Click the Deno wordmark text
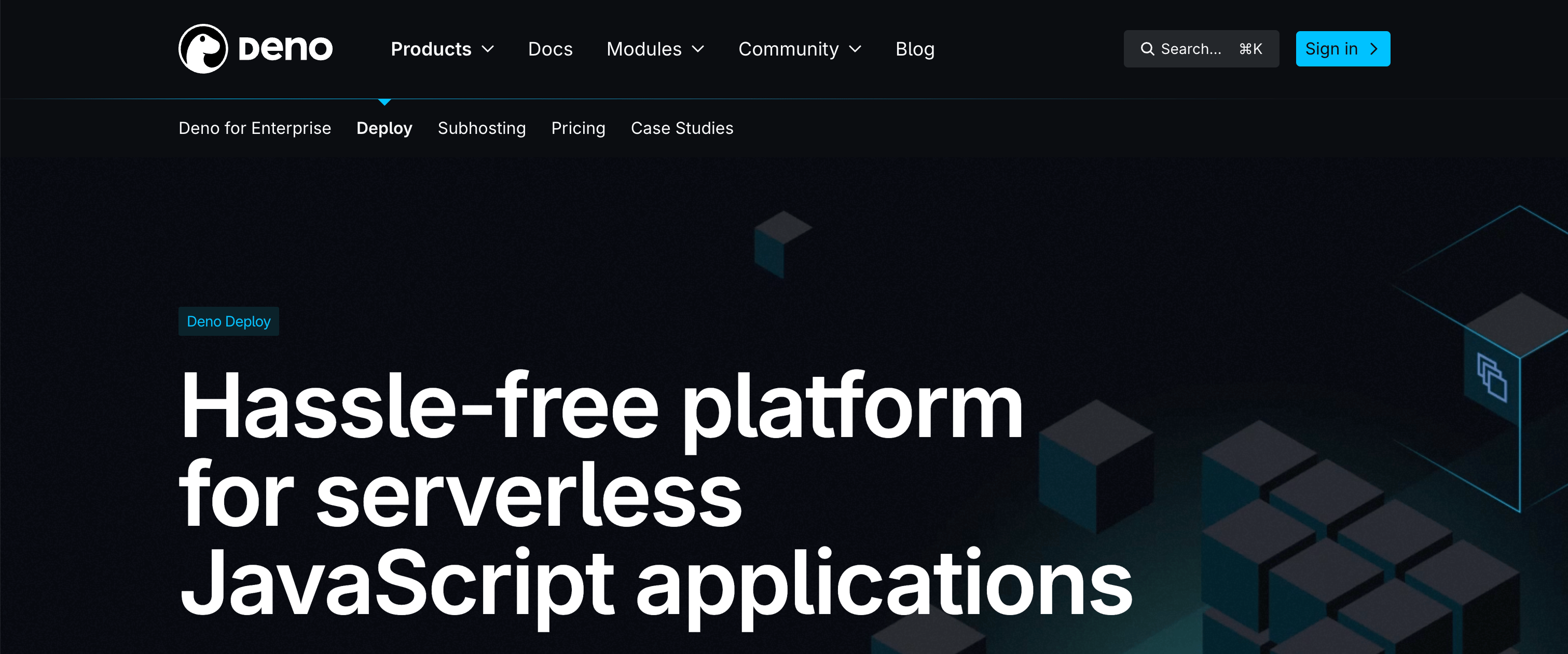The image size is (1568, 654). [285, 49]
